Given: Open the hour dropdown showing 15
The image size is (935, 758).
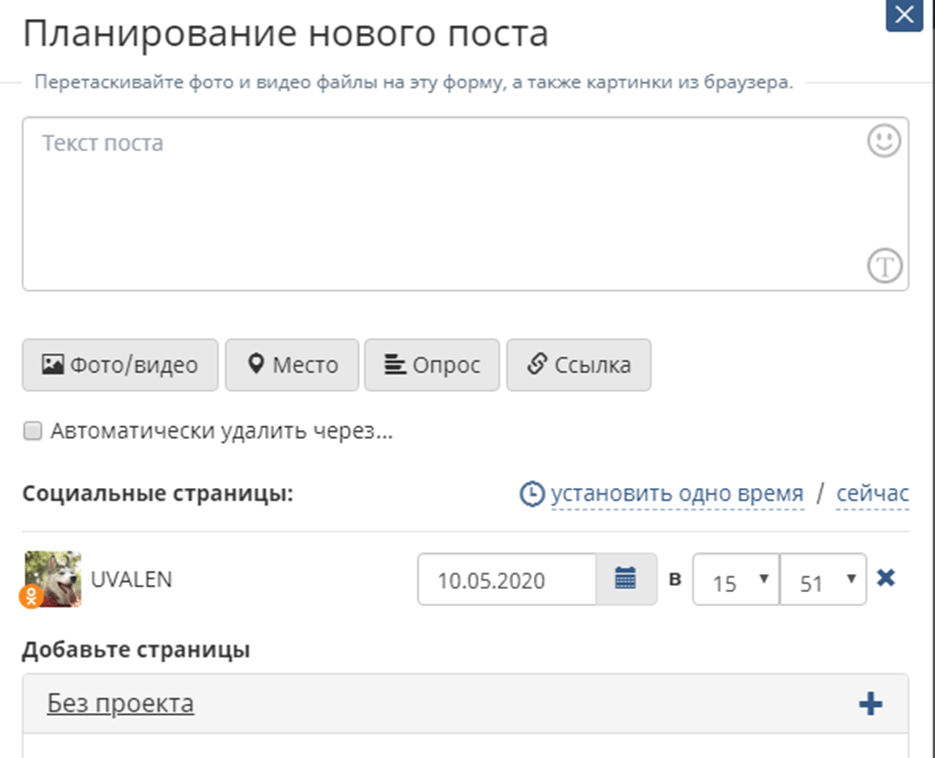Looking at the screenshot, I should click(x=735, y=579).
